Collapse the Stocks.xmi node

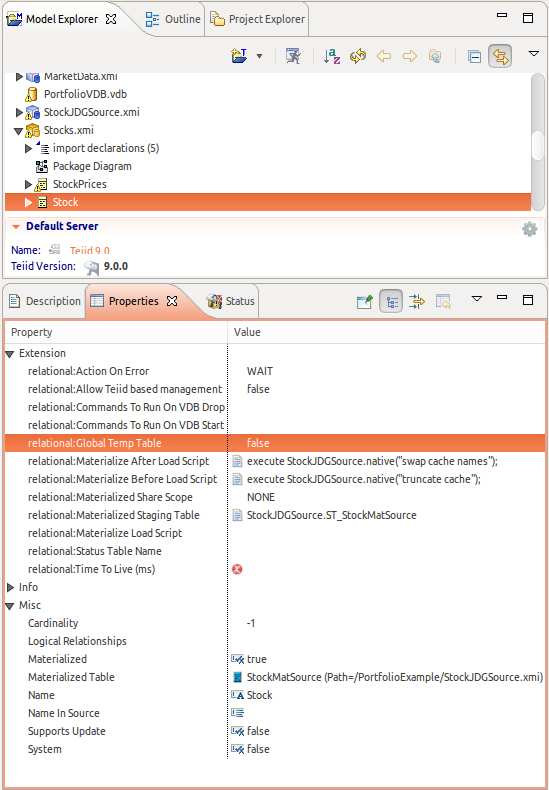coord(19,131)
